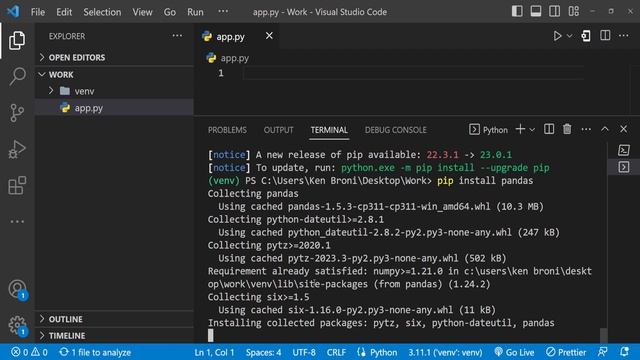Select interpreter 3.11.1 ('venv': venv)
The width and height of the screenshot is (640, 360).
pyautogui.click(x=445, y=352)
